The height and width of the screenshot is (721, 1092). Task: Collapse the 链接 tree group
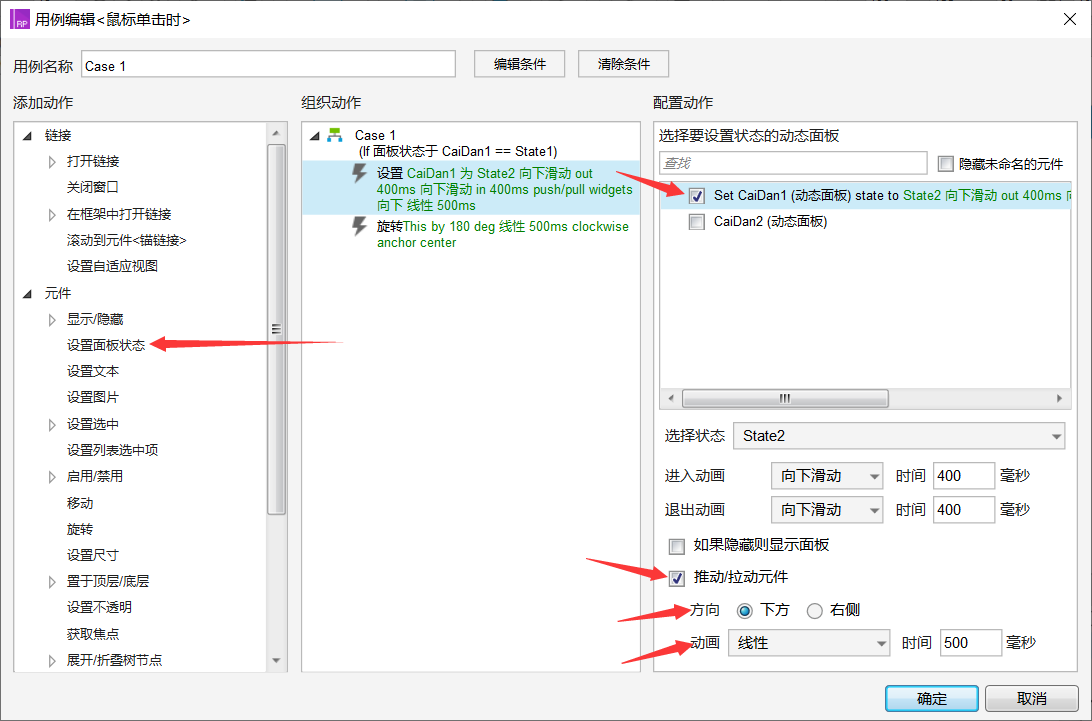click(x=27, y=136)
